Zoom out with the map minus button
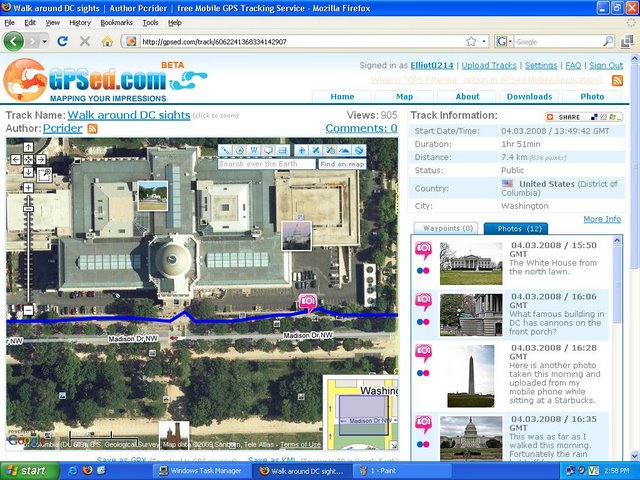 coord(28,311)
